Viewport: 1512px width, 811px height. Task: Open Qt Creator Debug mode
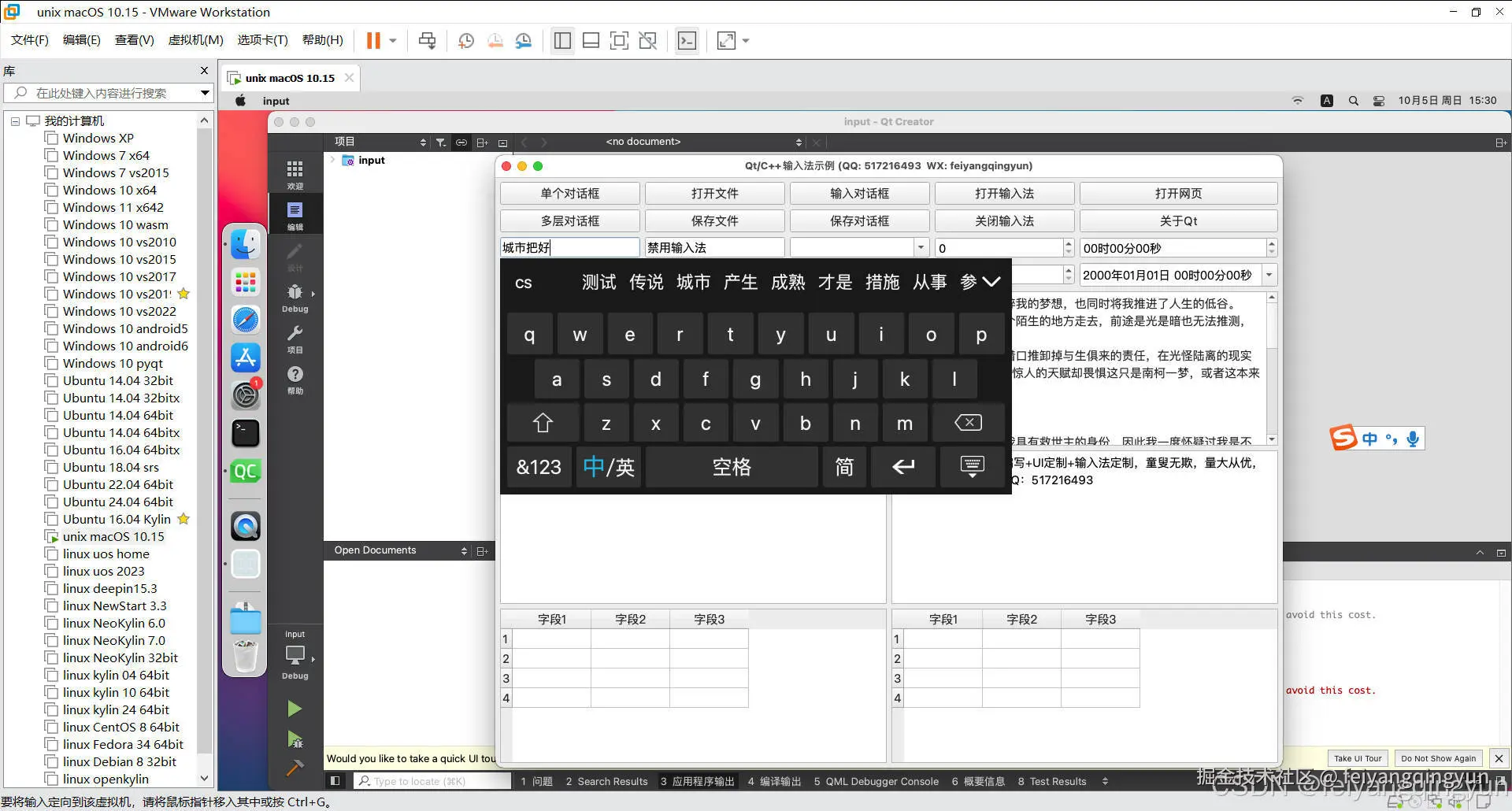point(295,298)
